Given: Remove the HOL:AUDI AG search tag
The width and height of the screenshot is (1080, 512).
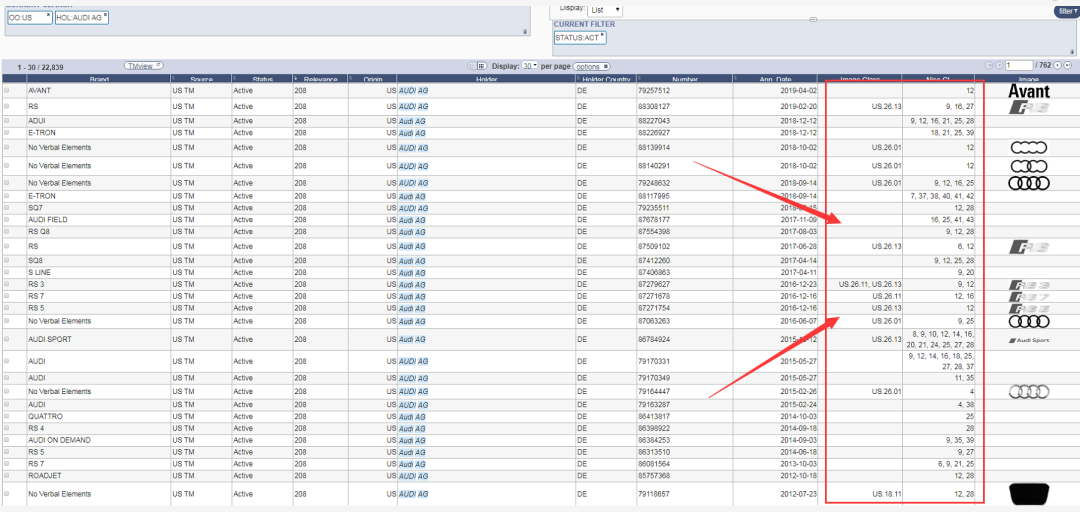Looking at the screenshot, I should (105, 14).
